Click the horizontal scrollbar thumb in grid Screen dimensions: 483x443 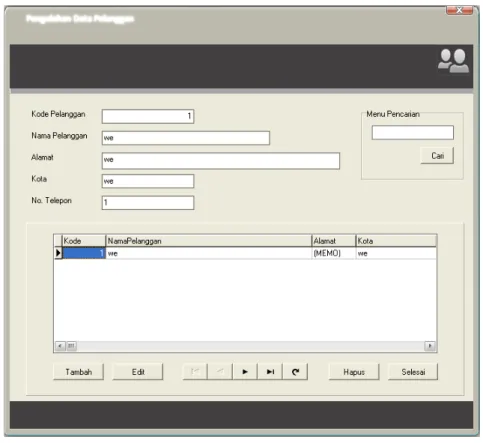click(x=71, y=346)
